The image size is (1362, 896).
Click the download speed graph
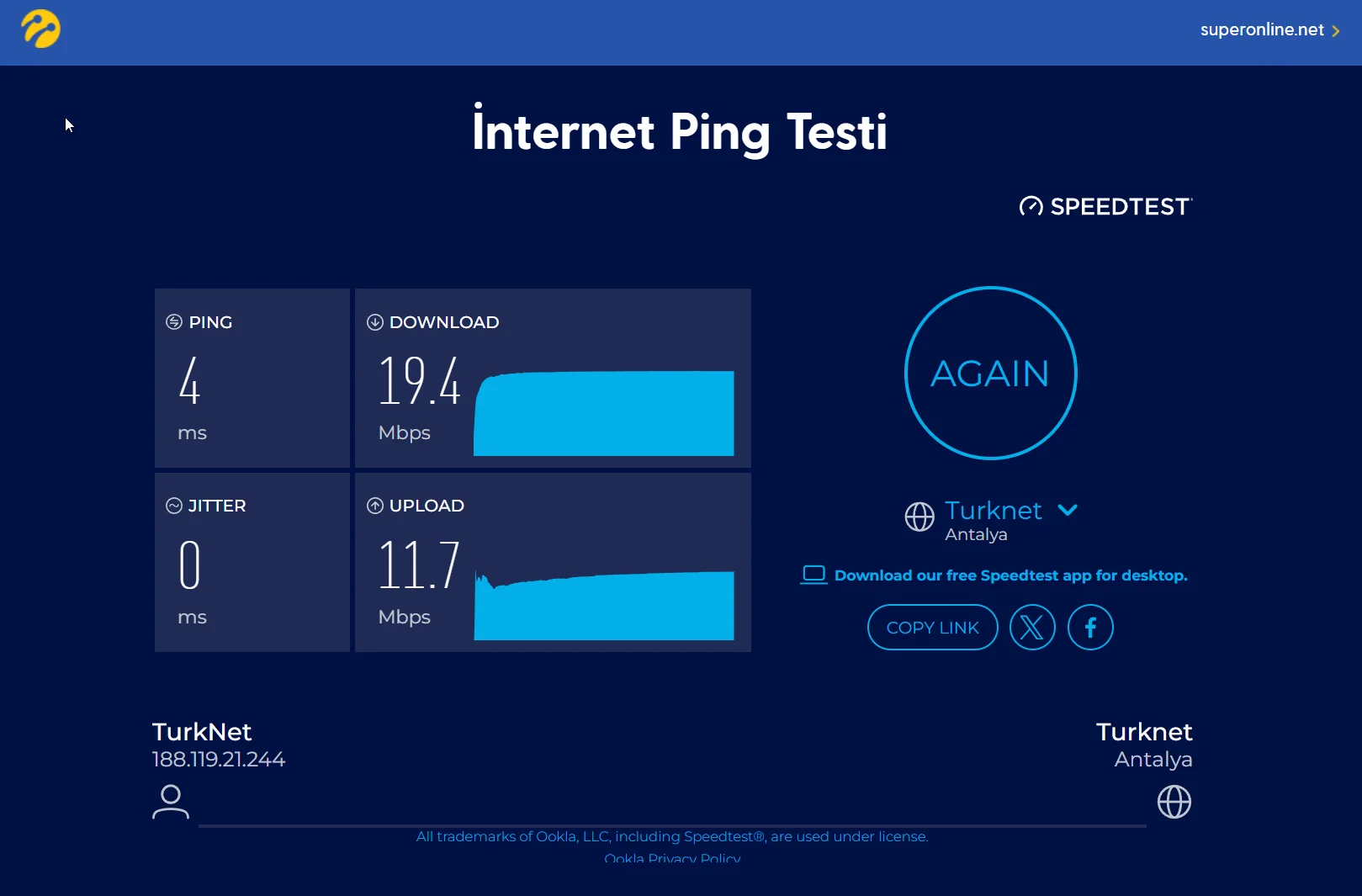pyautogui.click(x=604, y=413)
